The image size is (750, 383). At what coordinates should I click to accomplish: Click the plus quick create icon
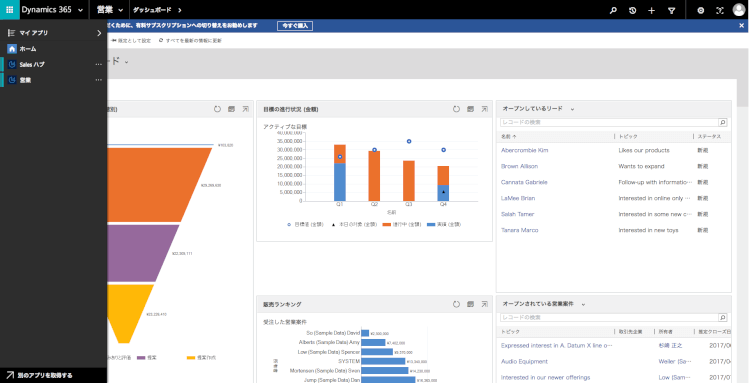click(x=651, y=10)
